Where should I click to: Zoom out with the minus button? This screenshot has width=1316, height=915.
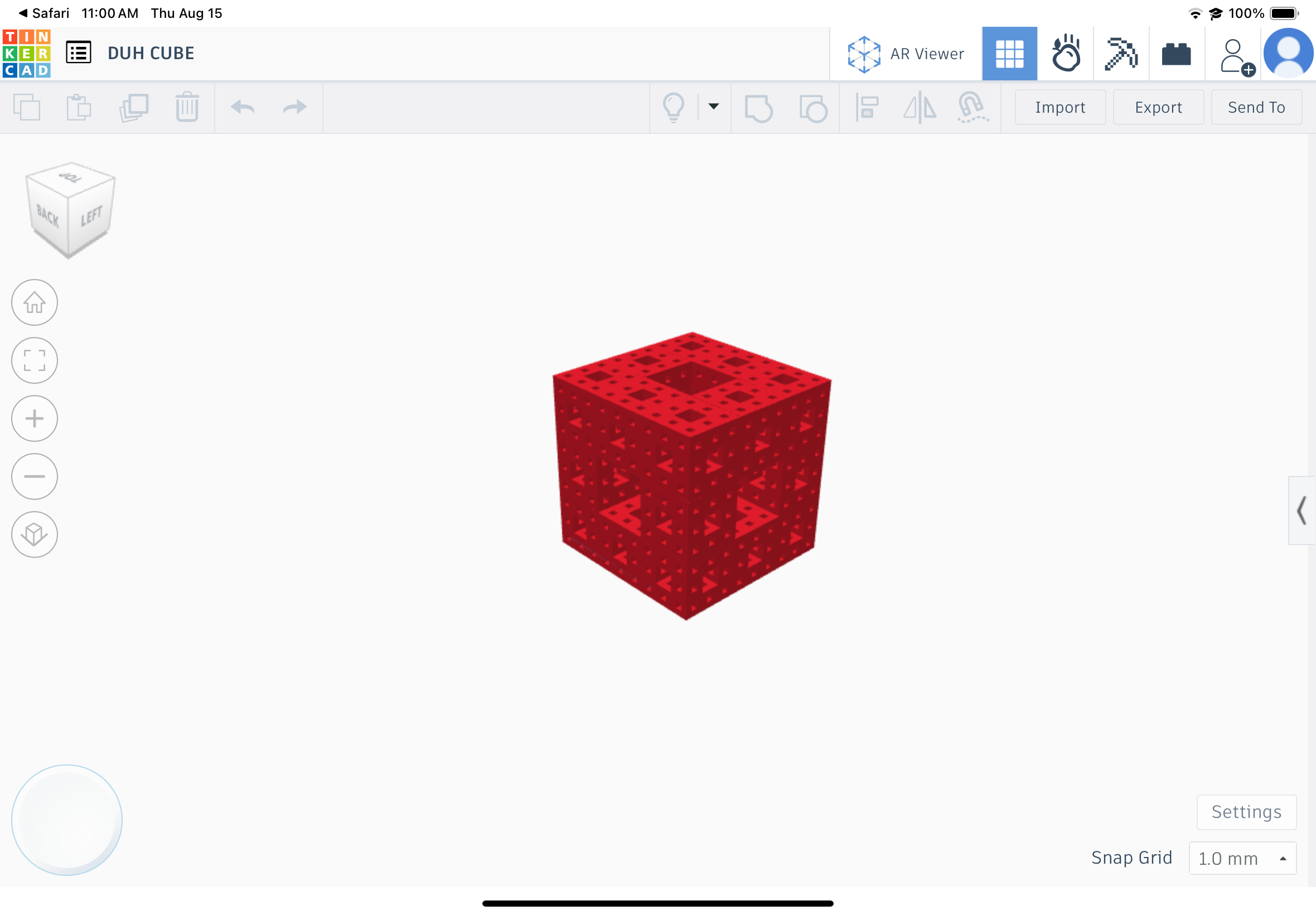35,476
